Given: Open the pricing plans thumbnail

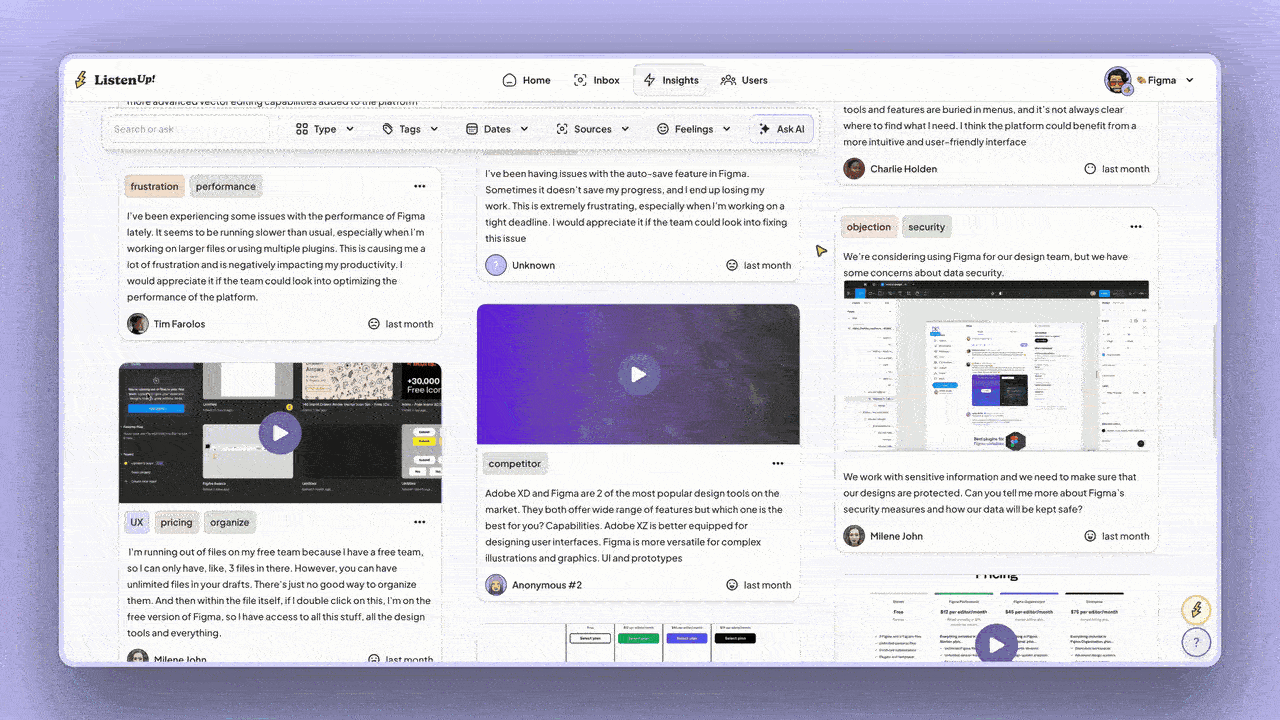Looking at the screenshot, I should 638,643.
